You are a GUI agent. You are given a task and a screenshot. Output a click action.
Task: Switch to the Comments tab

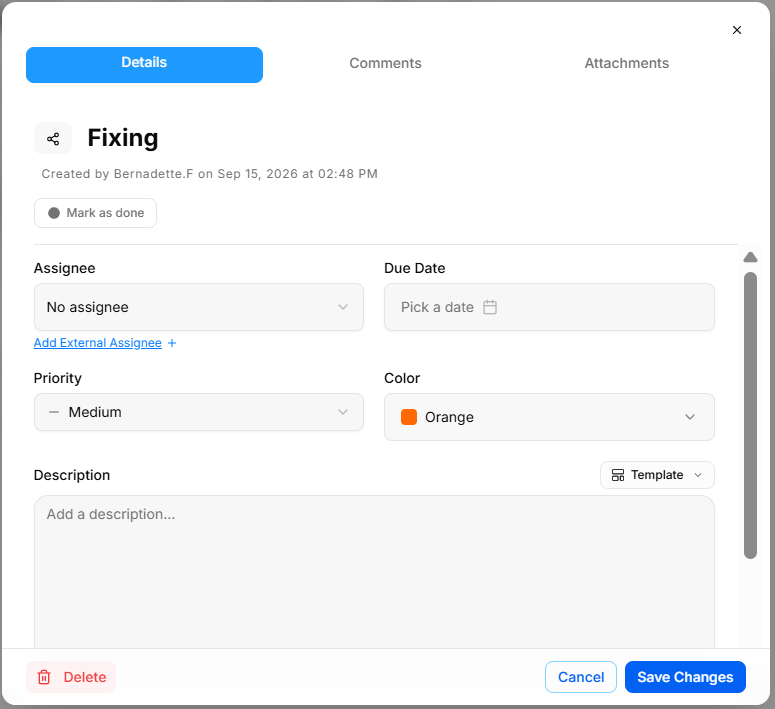point(386,63)
